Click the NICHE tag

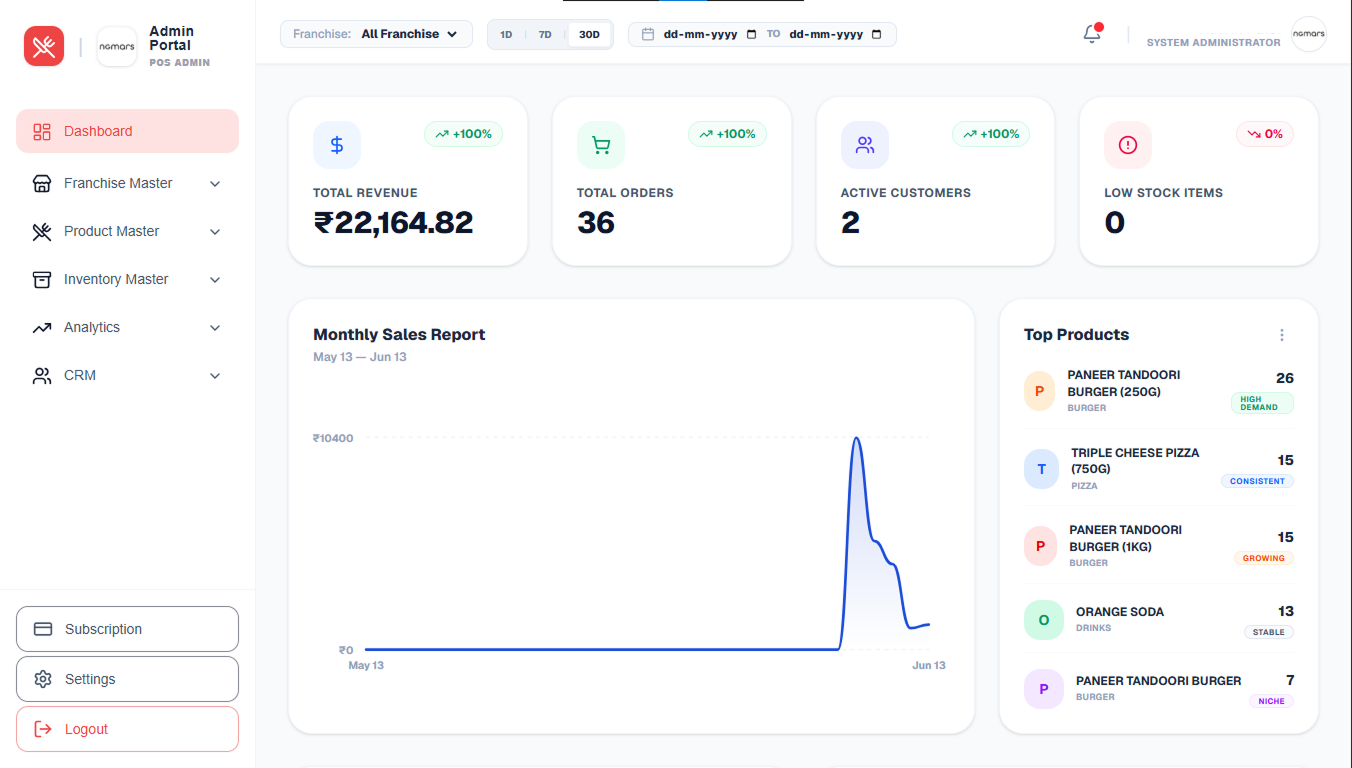coord(1271,701)
